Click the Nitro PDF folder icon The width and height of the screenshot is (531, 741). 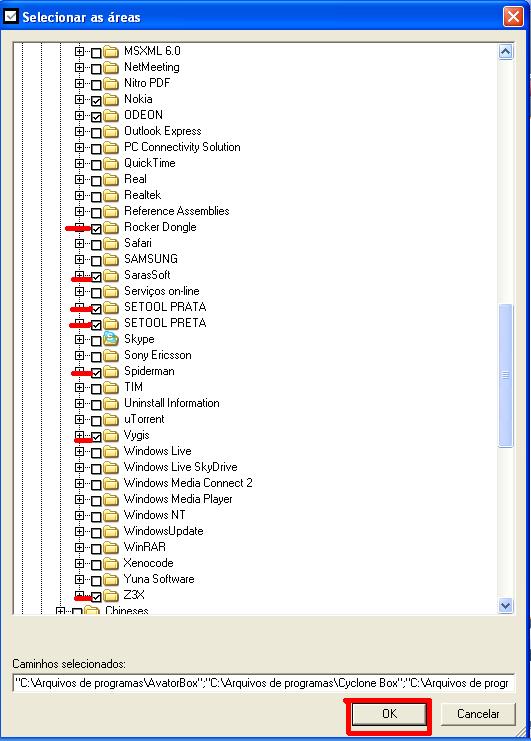point(111,83)
